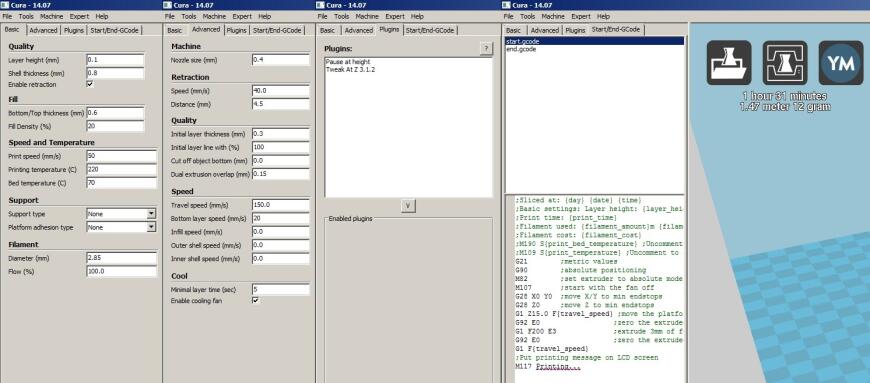
Task: Click the Cura title icon in Basic-tab window
Action: 6,5
